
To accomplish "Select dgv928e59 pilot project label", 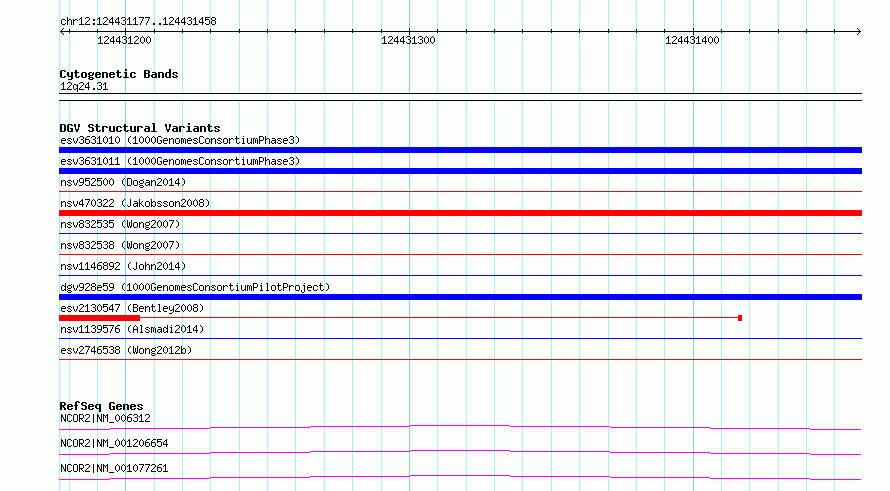I will pyautogui.click(x=195, y=287).
